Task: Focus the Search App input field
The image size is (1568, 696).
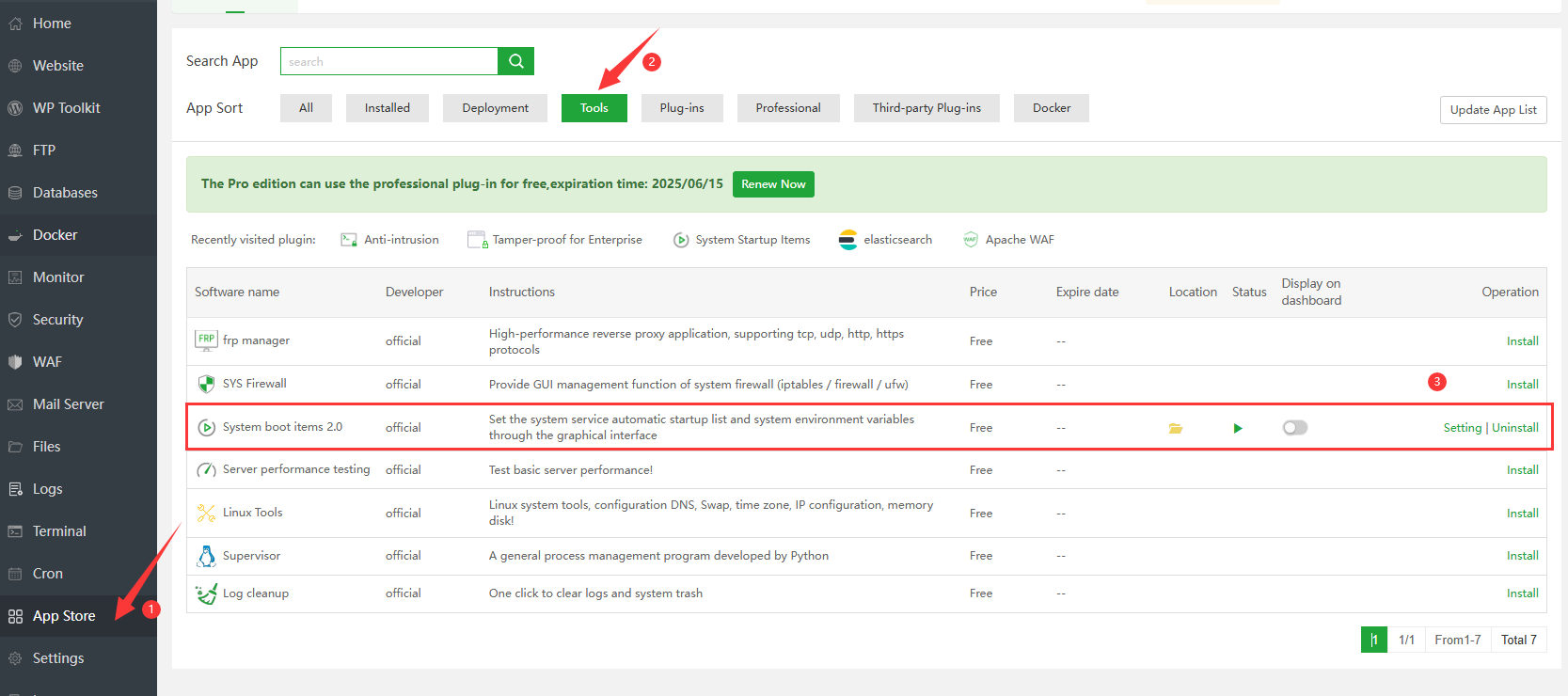Action: [388, 61]
